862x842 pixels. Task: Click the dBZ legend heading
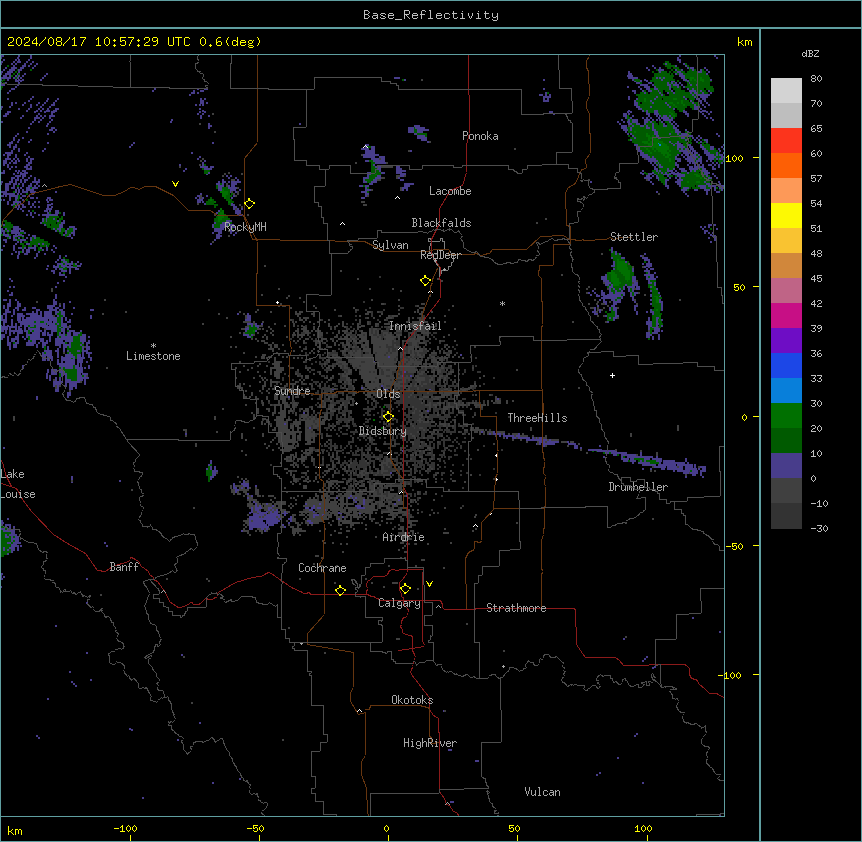(810, 54)
